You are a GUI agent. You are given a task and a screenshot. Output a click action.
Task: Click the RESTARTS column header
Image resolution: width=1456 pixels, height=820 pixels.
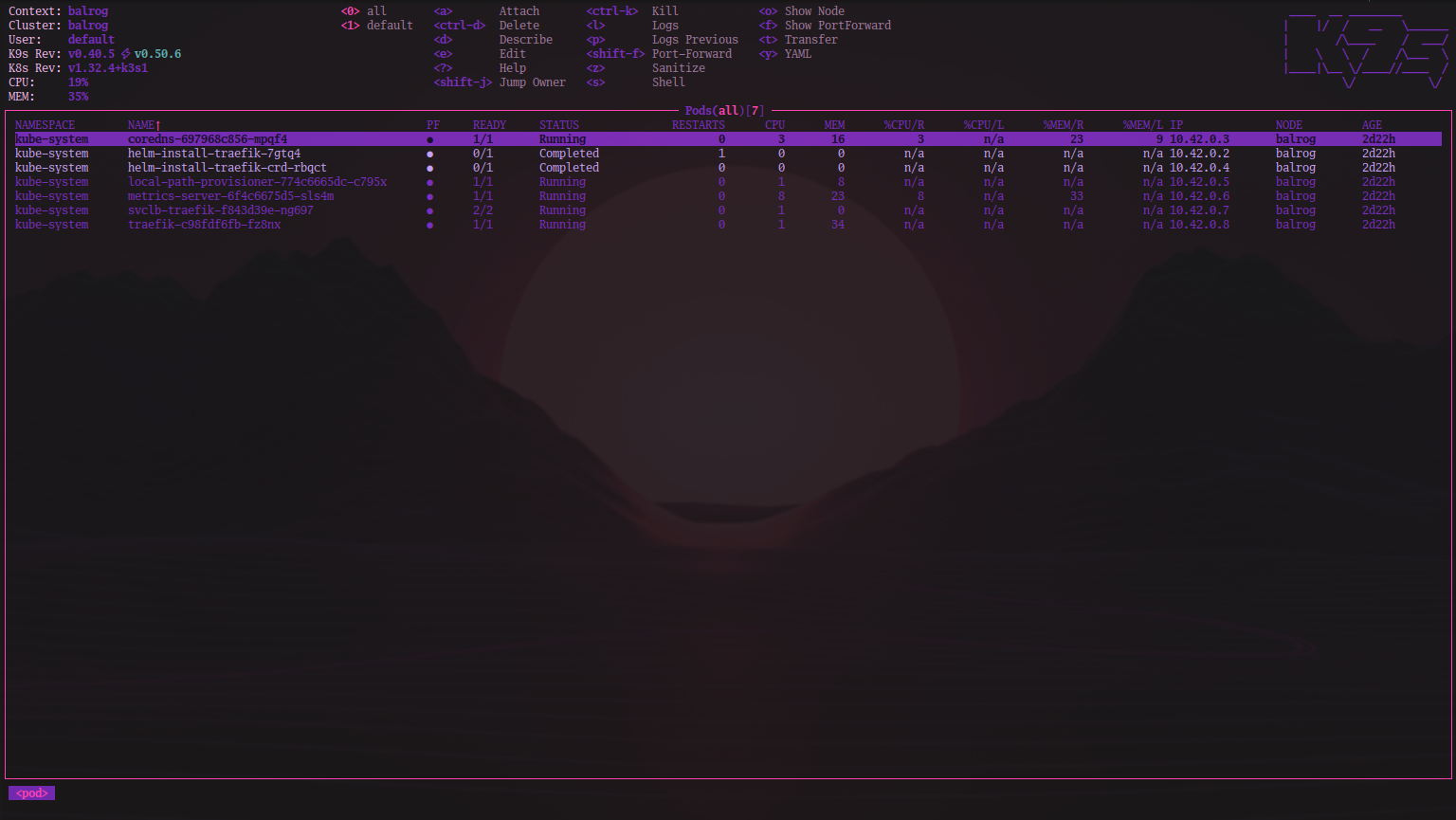[x=699, y=125]
